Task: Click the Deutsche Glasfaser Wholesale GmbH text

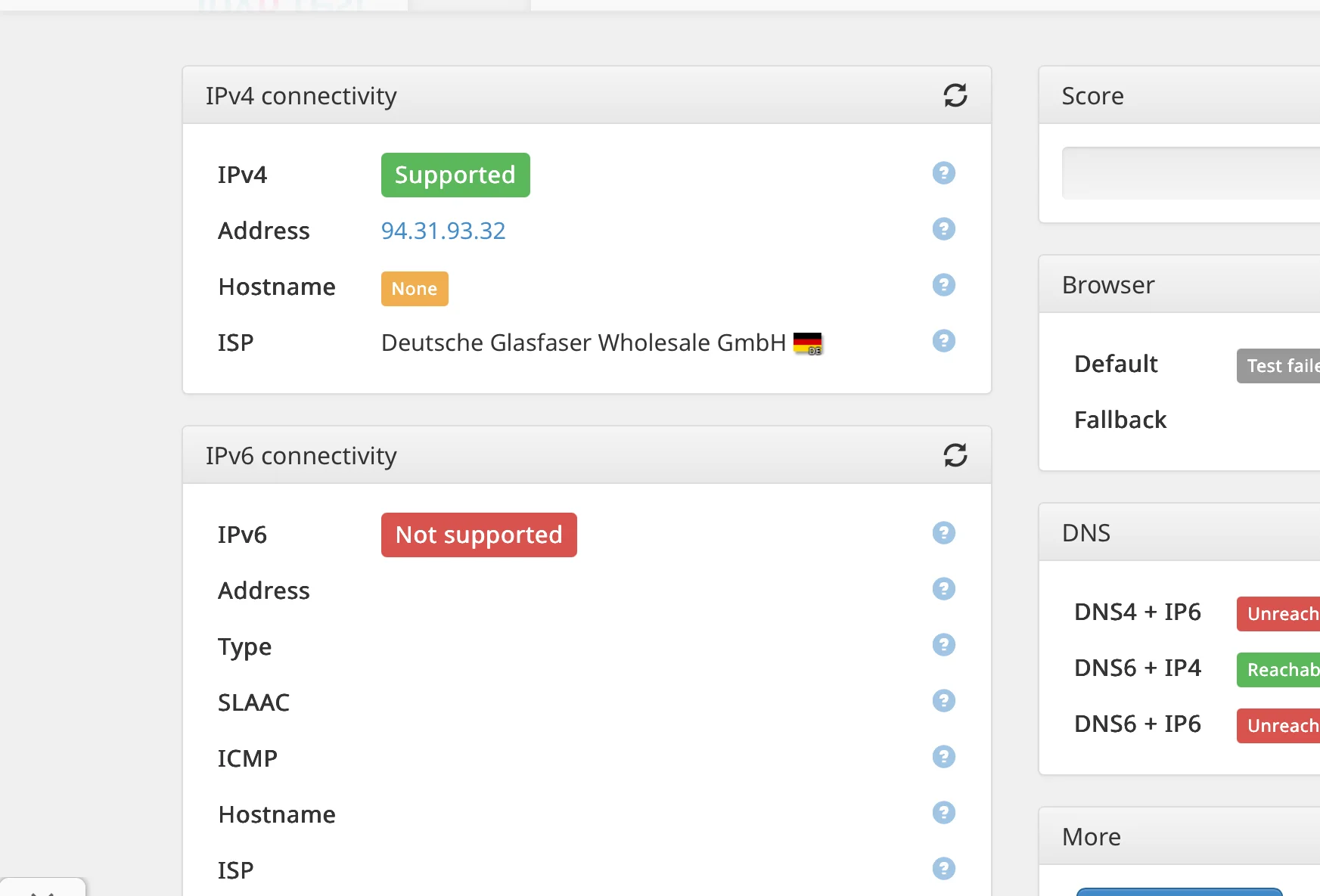Action: (583, 343)
